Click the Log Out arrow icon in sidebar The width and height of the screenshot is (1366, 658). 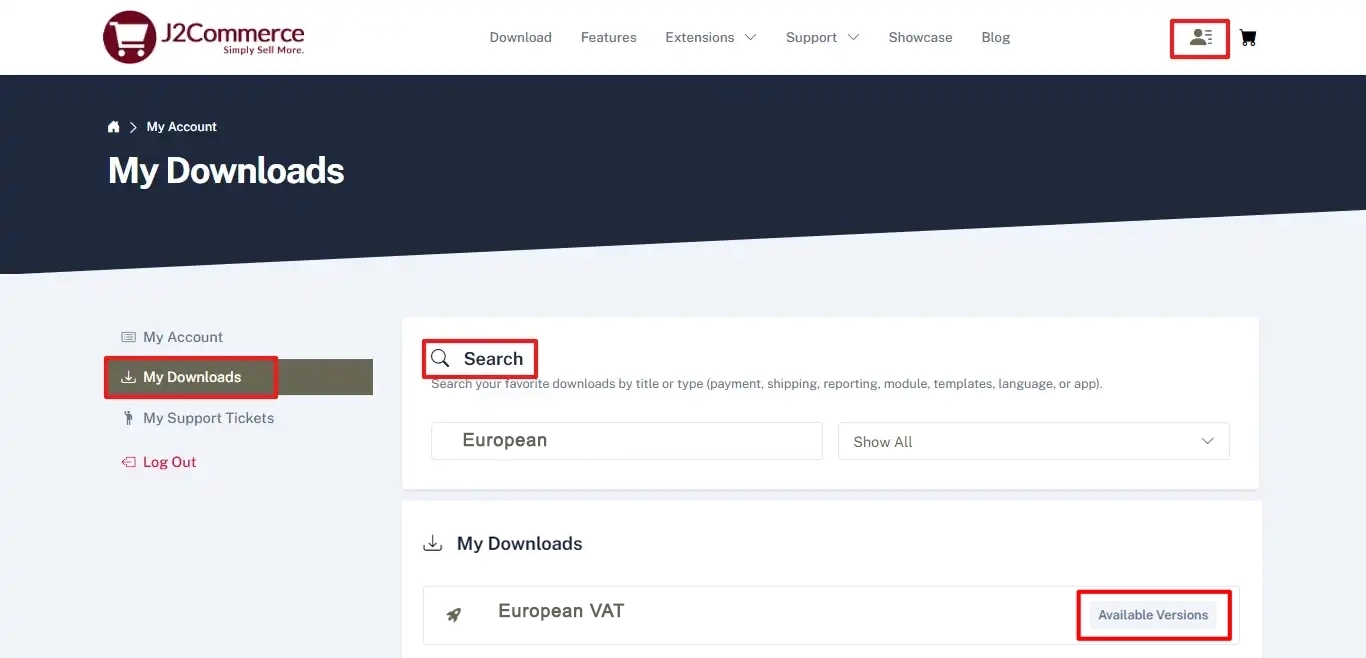click(128, 462)
